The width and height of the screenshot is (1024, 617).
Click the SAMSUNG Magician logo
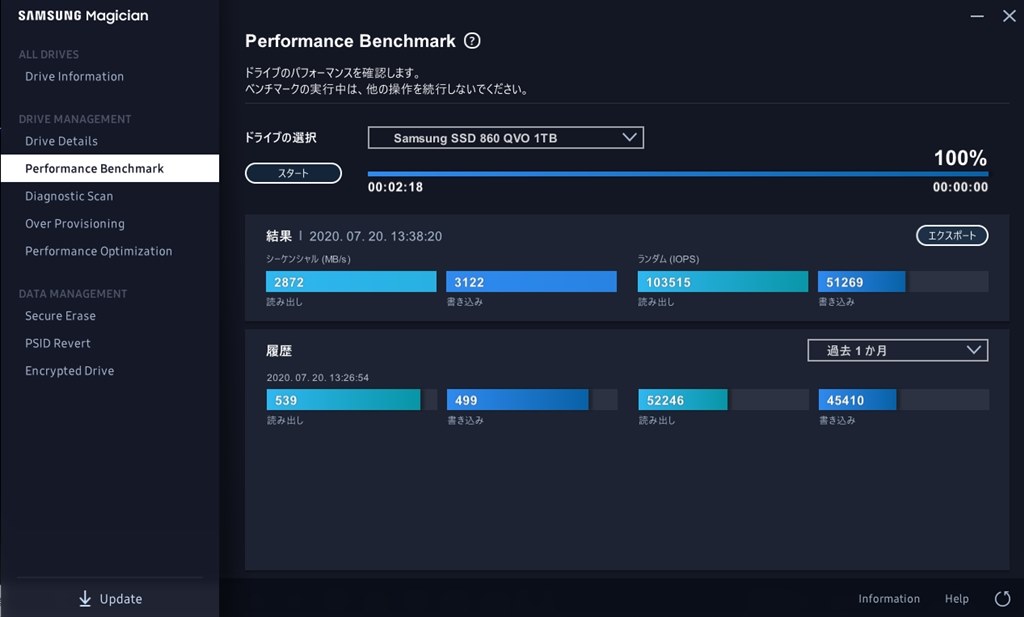click(x=83, y=16)
